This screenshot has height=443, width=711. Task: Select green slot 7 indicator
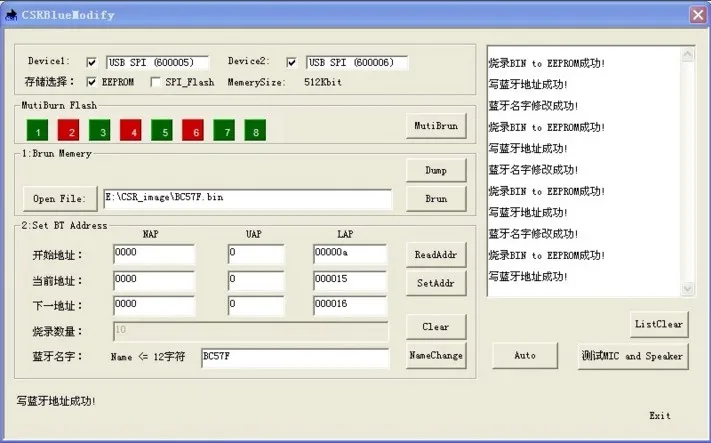(224, 130)
